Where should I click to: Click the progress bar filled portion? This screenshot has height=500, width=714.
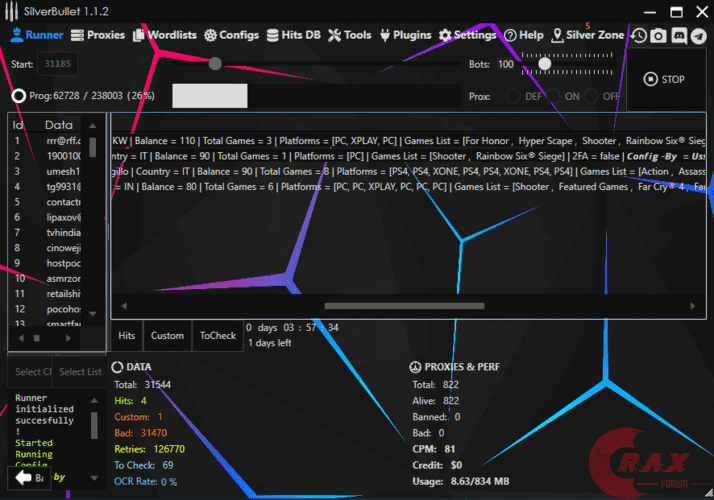[x=210, y=96]
